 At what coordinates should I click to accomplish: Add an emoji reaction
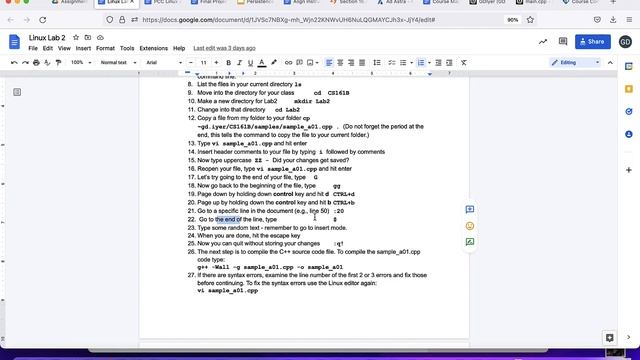[470, 226]
